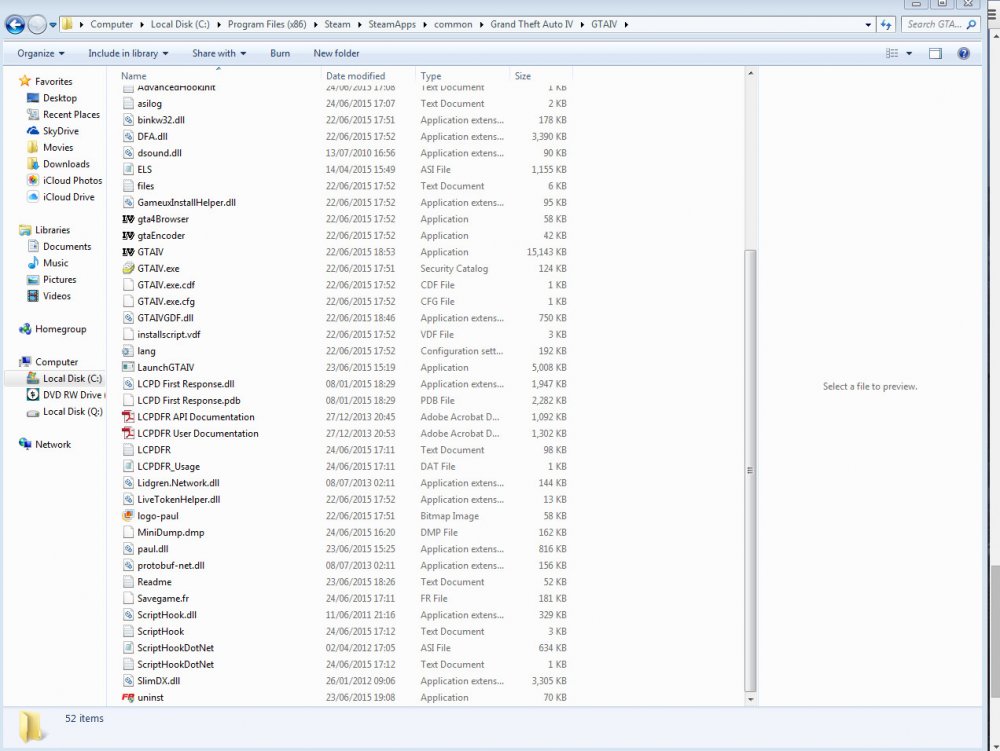Click the address bar refresh button

click(886, 25)
